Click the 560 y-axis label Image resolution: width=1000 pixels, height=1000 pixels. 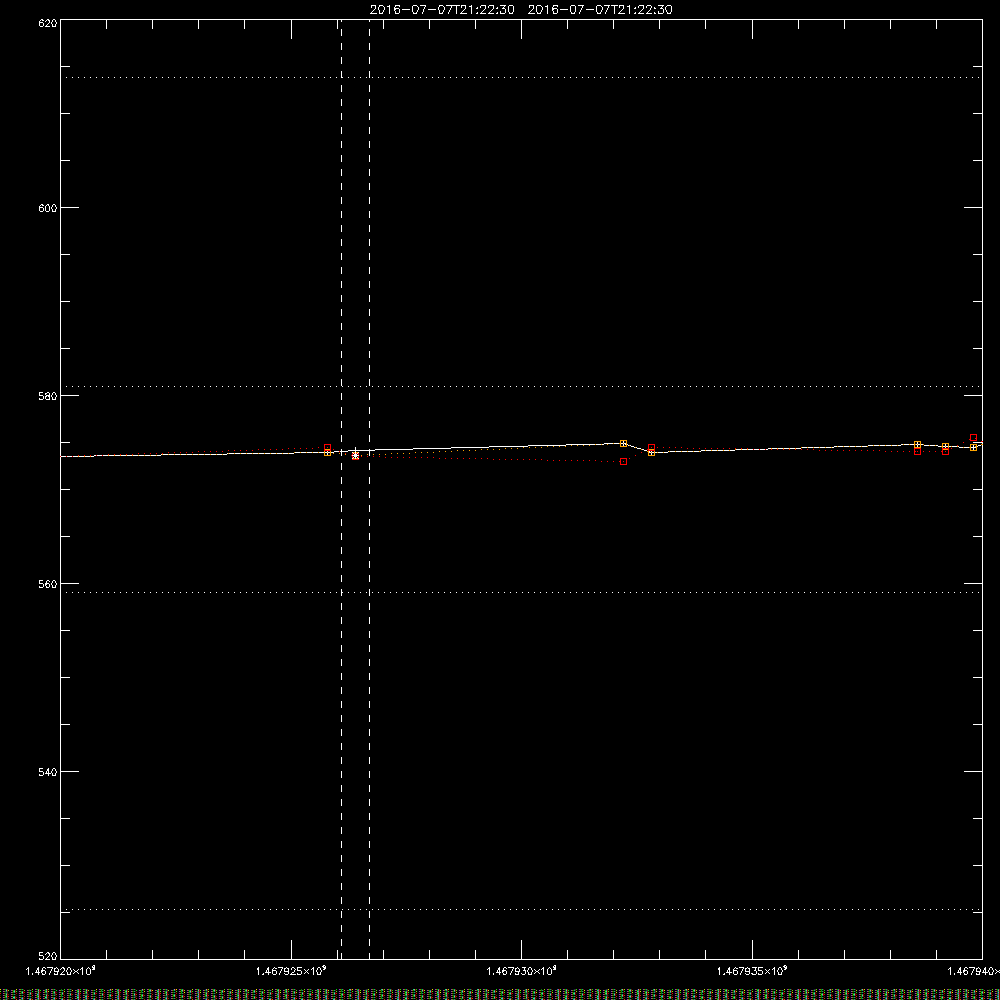tap(48, 584)
